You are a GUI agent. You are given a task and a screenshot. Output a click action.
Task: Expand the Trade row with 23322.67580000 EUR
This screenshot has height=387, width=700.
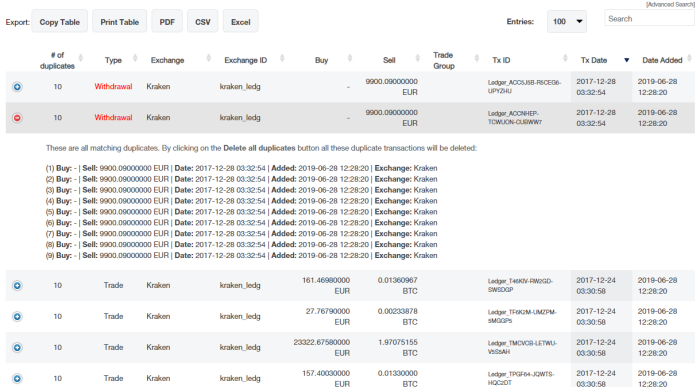point(17,348)
